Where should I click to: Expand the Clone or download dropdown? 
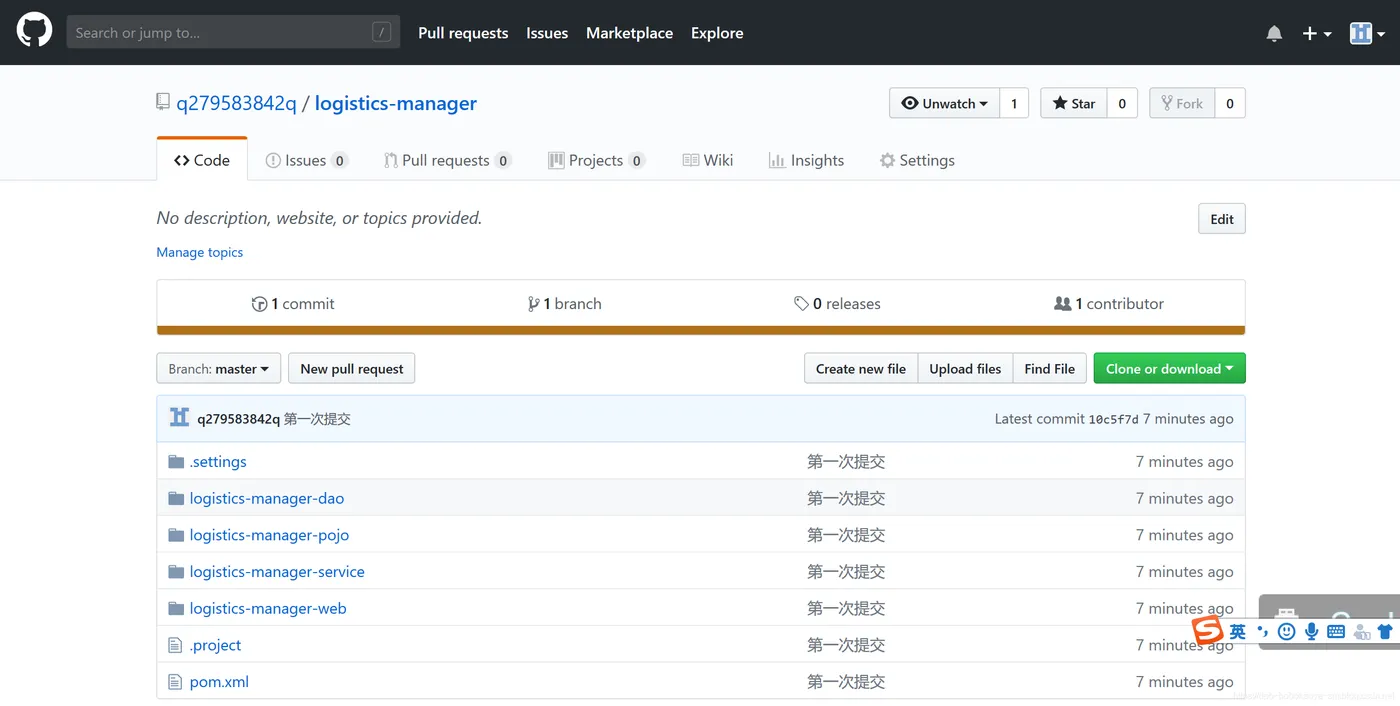click(x=1169, y=368)
